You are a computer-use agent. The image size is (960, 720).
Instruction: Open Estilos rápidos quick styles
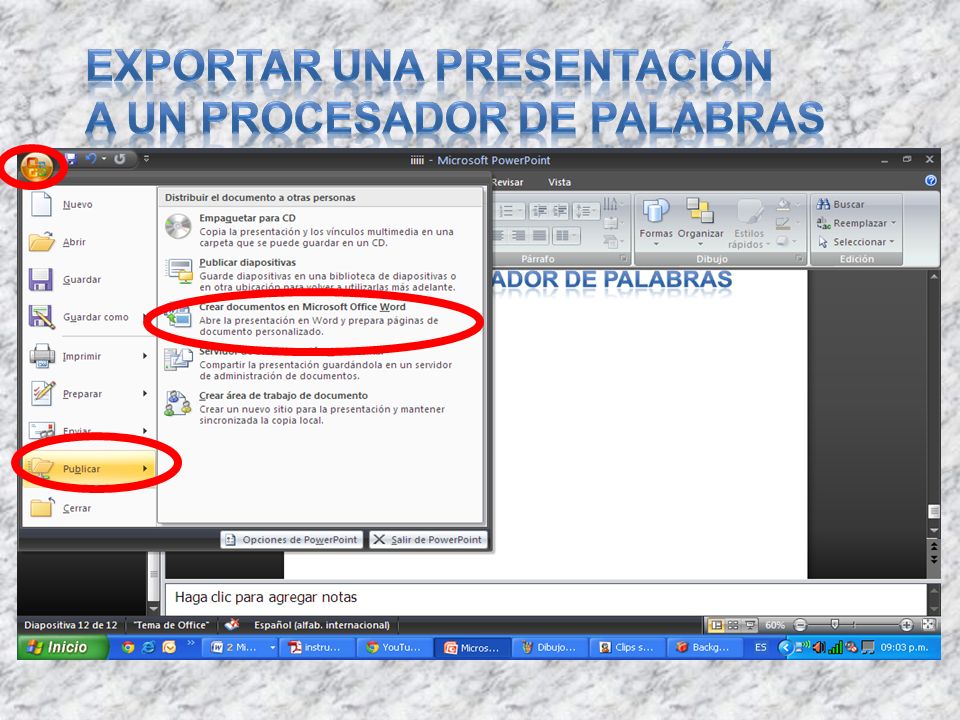click(749, 223)
